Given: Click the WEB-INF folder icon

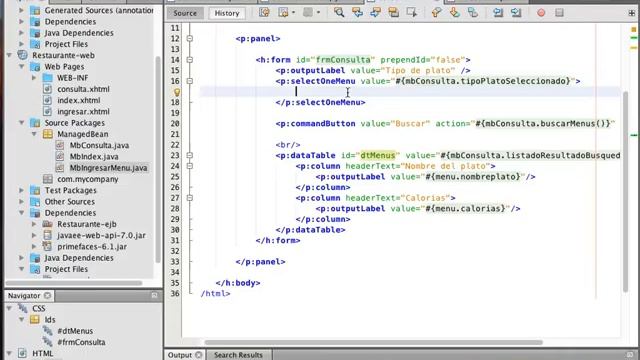Looking at the screenshot, I should [48, 78].
